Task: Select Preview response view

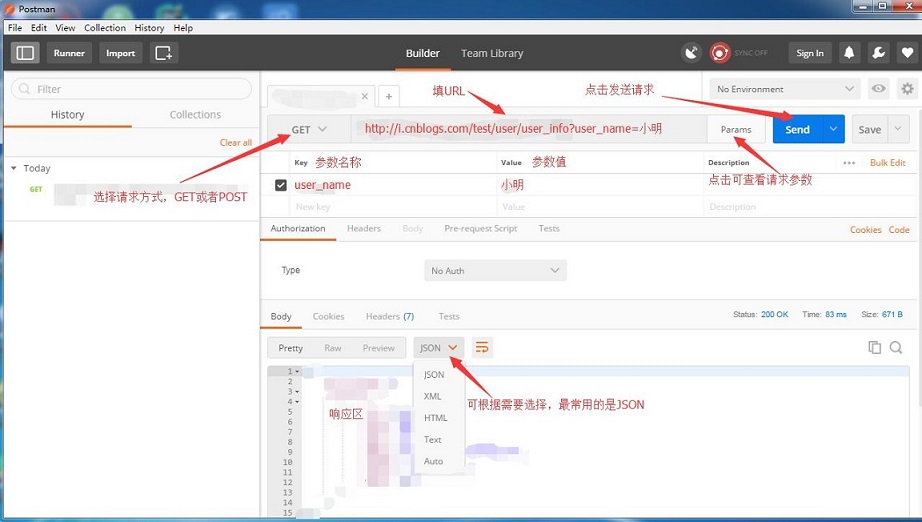Action: coord(379,348)
